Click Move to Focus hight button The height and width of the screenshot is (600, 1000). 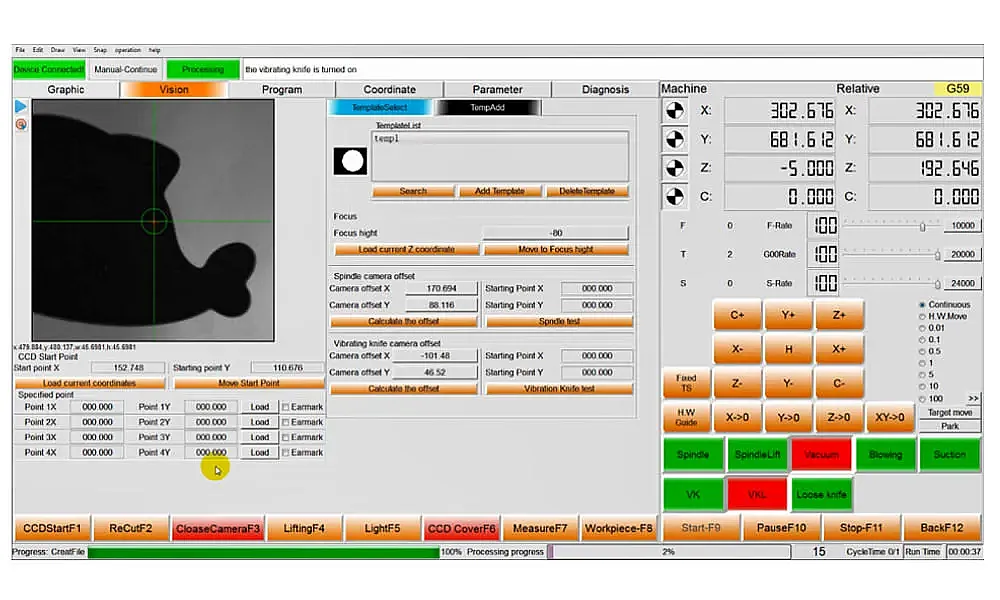(x=556, y=249)
